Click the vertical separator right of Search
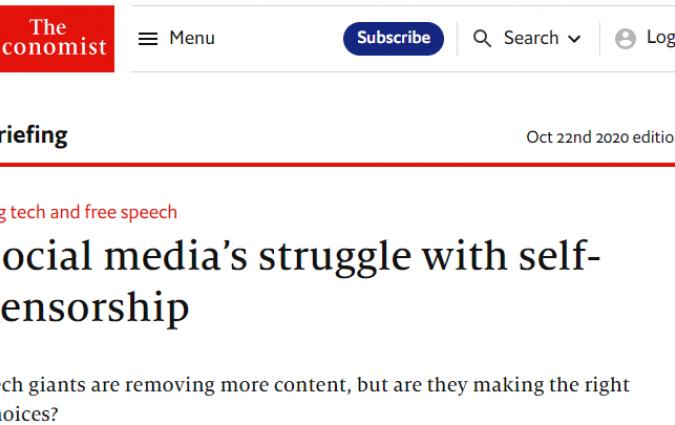The height and width of the screenshot is (425, 675). (600, 38)
